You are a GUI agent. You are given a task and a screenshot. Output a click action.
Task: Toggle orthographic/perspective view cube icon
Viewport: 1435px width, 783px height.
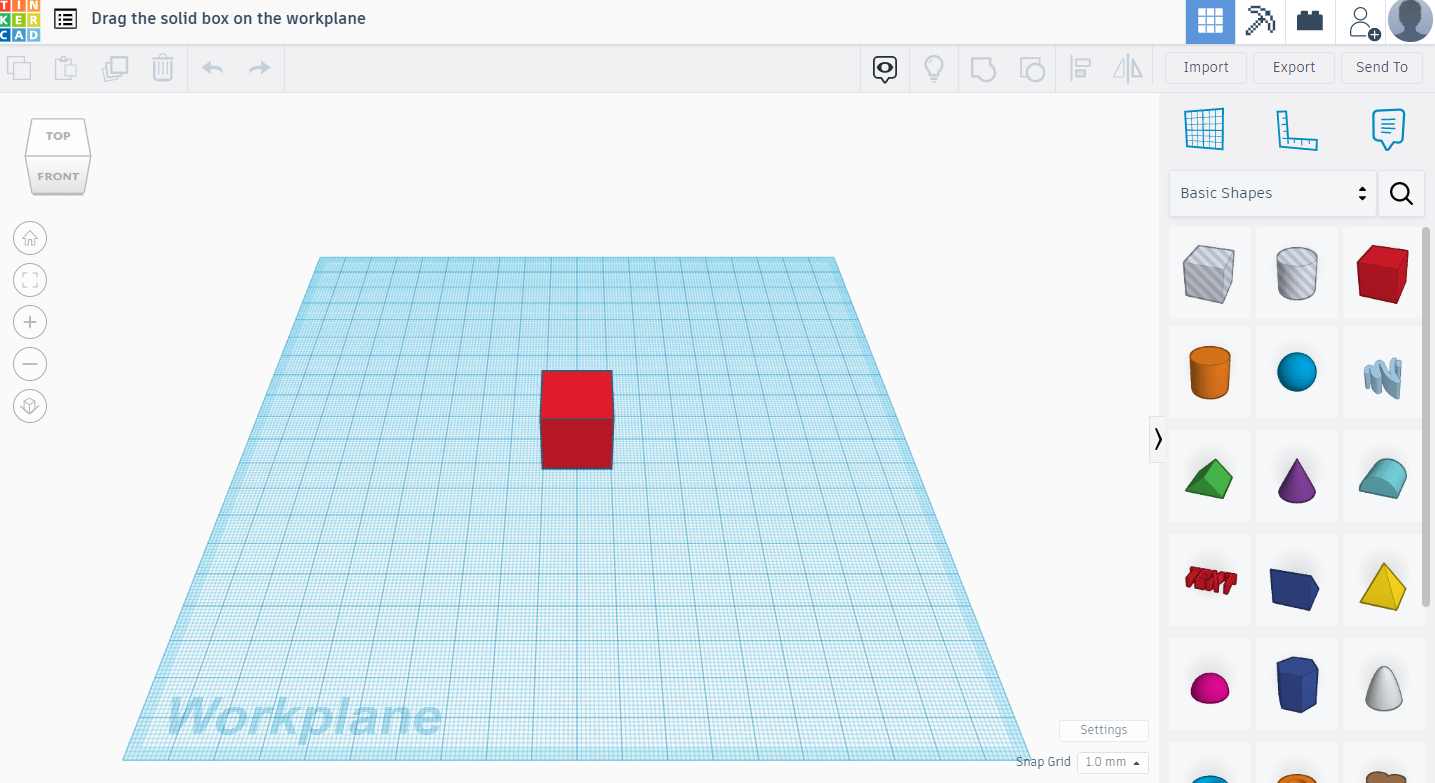click(x=30, y=406)
